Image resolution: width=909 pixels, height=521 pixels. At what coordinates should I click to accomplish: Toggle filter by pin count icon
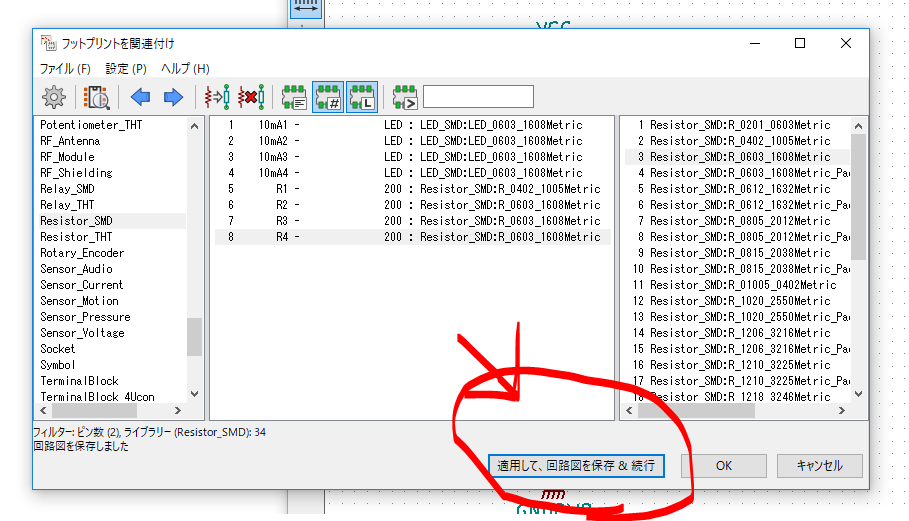328,97
